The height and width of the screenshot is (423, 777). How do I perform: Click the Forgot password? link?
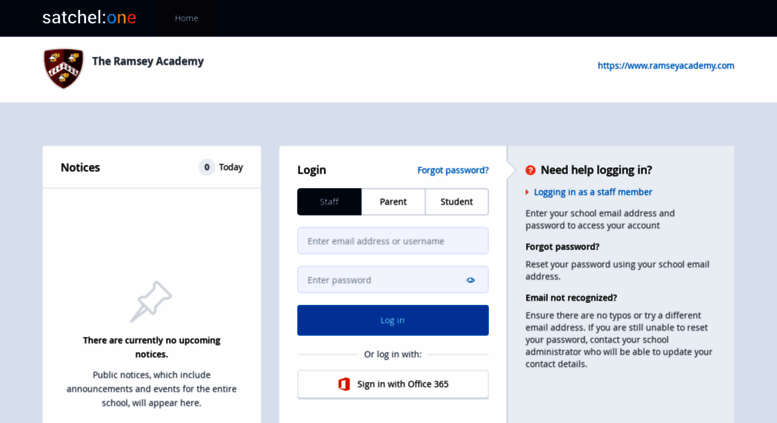coord(453,170)
